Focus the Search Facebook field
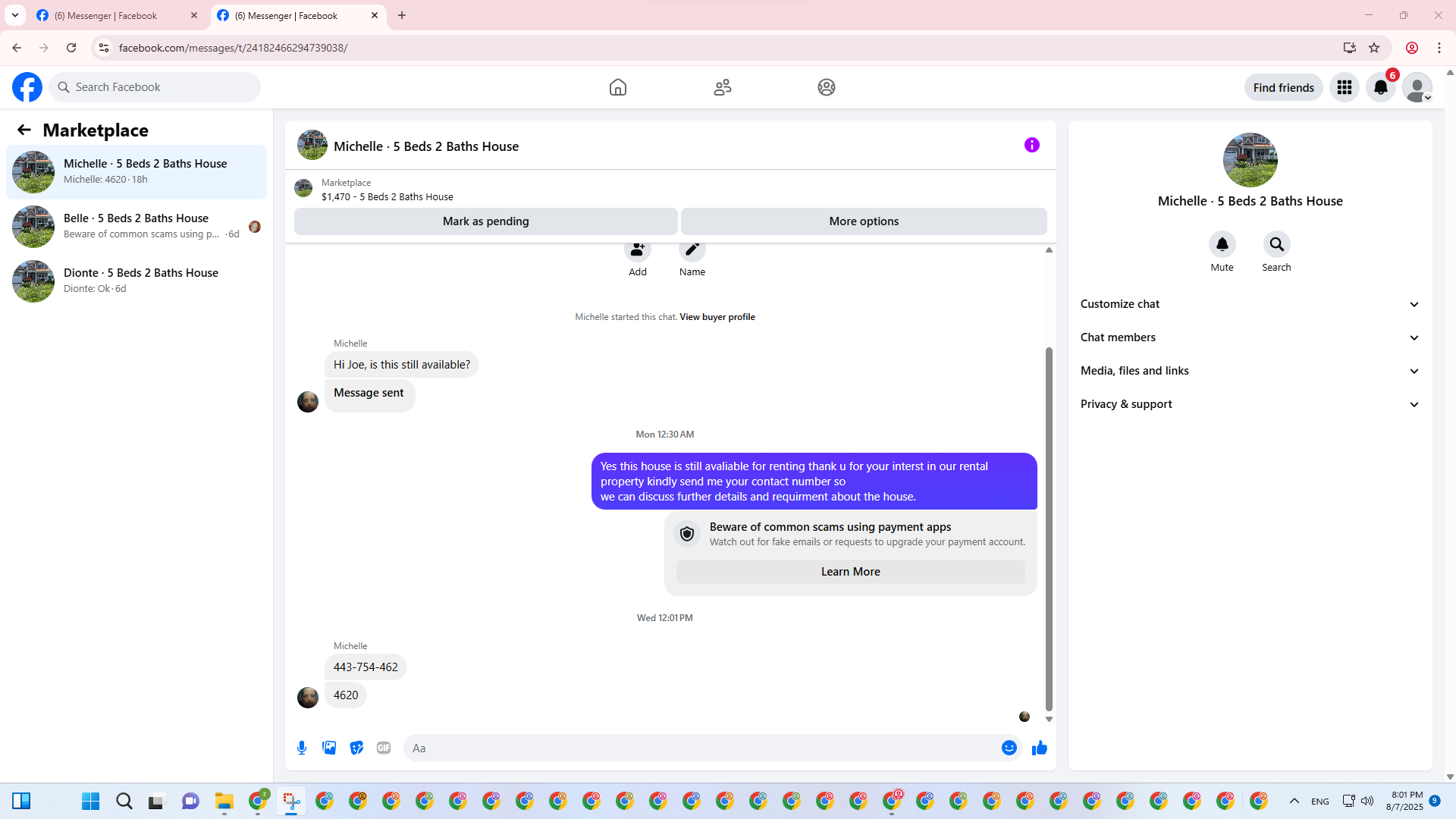The image size is (1456, 819). click(x=155, y=87)
